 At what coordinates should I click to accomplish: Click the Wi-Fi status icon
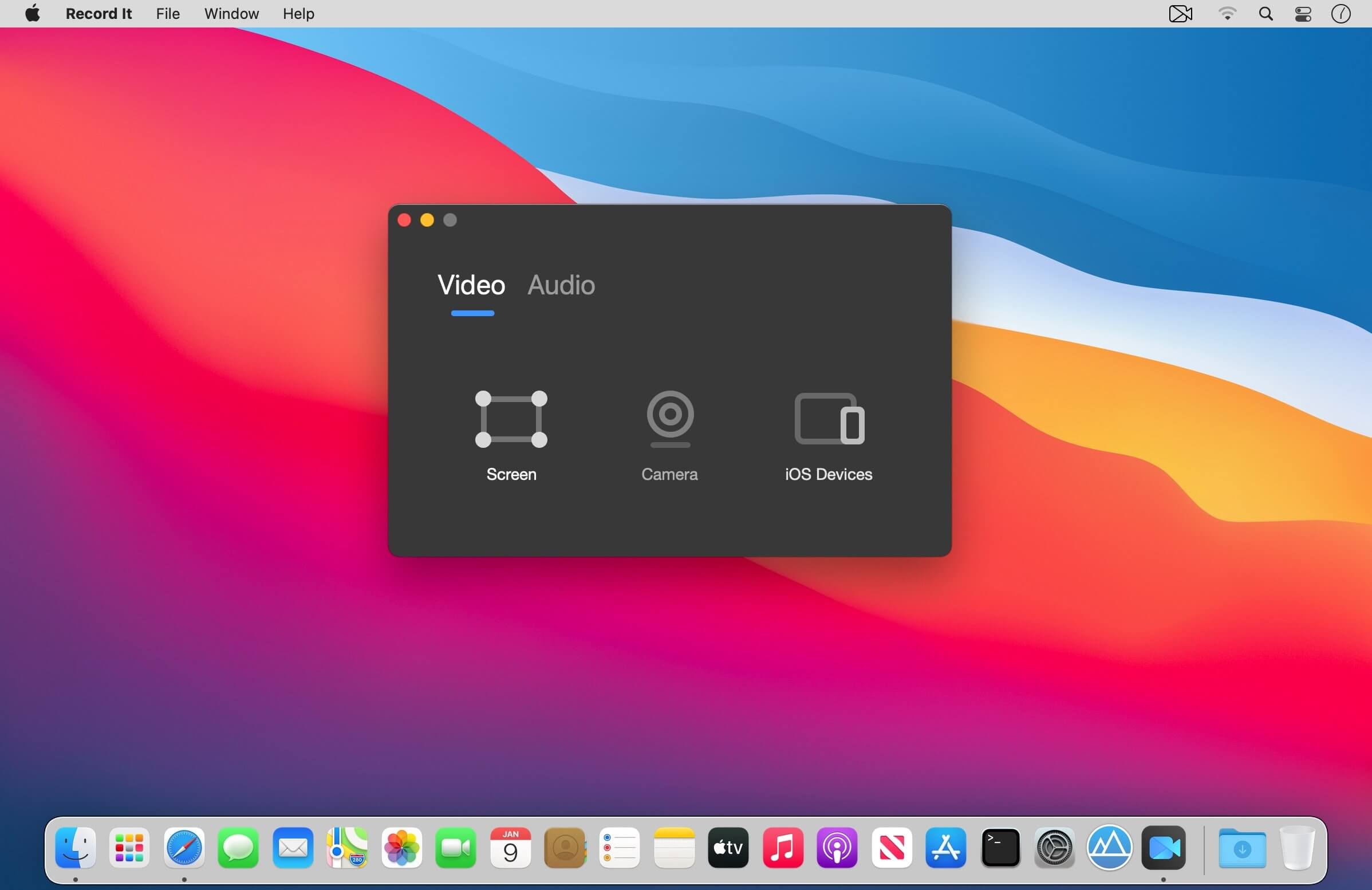1227,14
